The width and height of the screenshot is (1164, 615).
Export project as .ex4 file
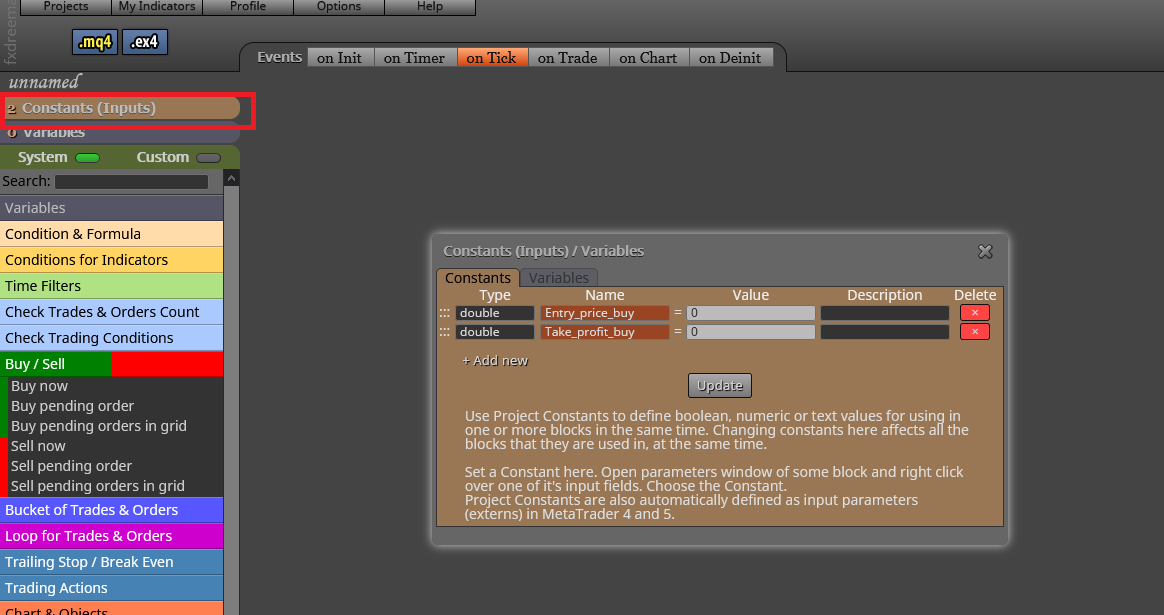pyautogui.click(x=145, y=42)
